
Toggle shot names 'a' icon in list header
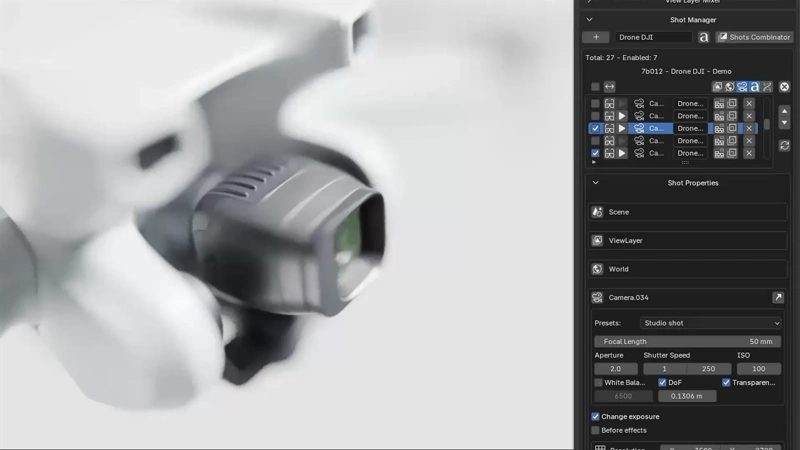755,87
